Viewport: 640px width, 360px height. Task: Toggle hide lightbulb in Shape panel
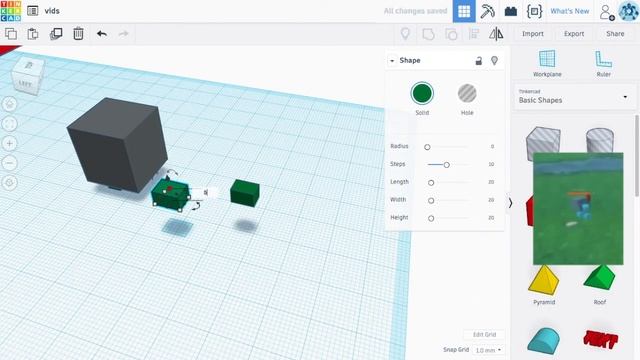[494, 61]
